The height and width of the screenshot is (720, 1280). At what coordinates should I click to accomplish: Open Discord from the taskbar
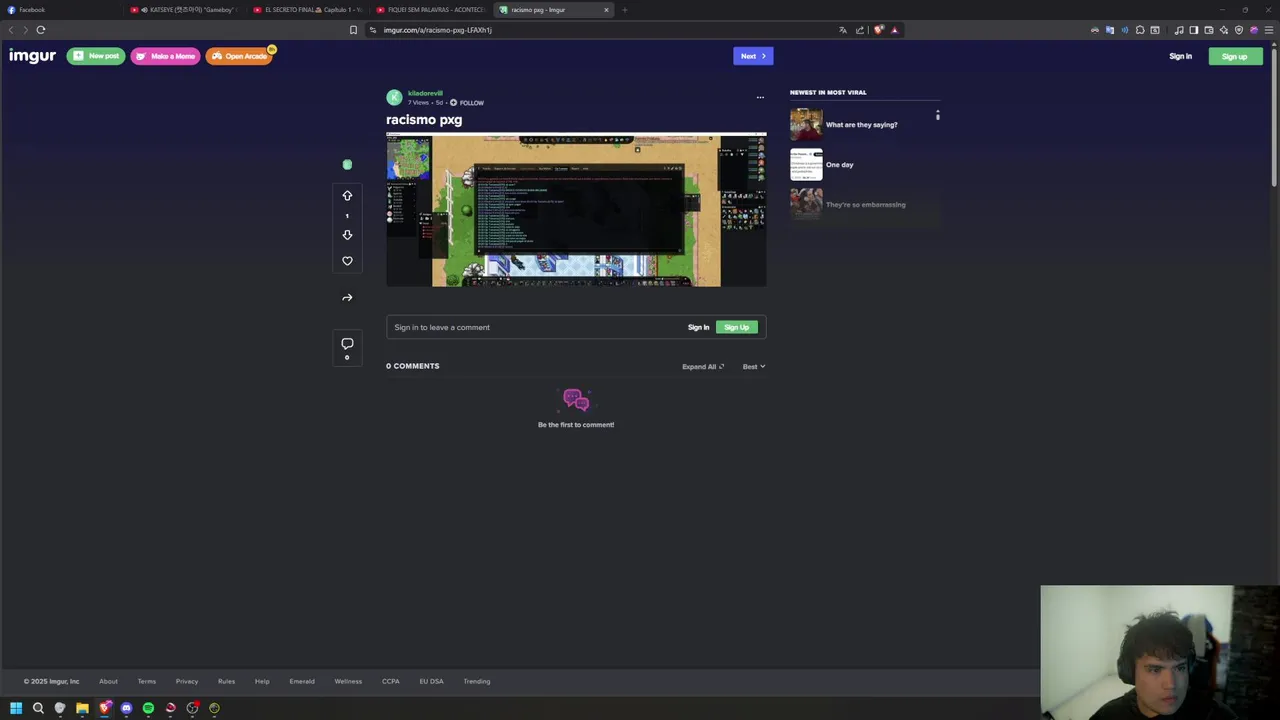pyautogui.click(x=126, y=708)
